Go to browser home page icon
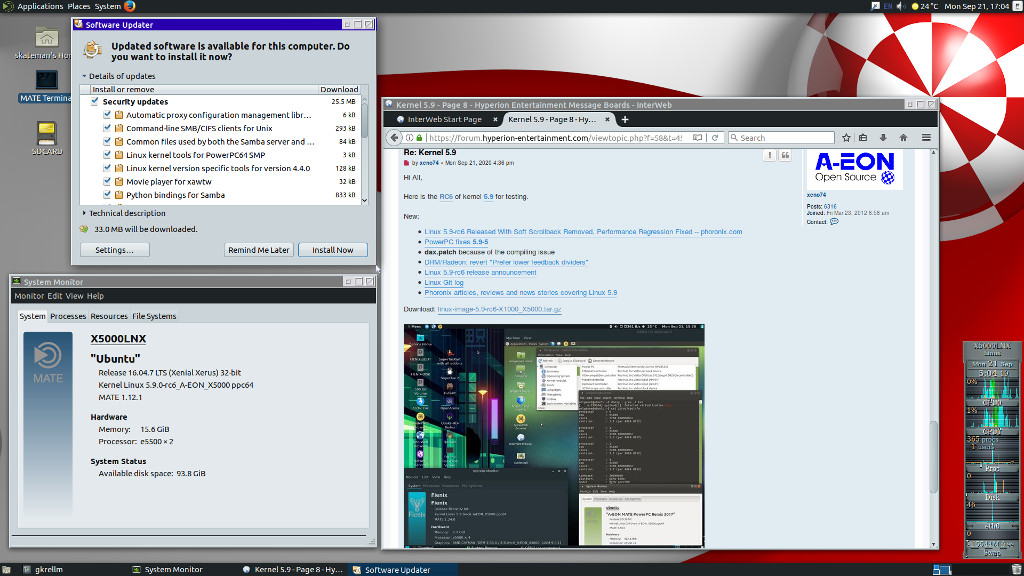 coord(903,138)
